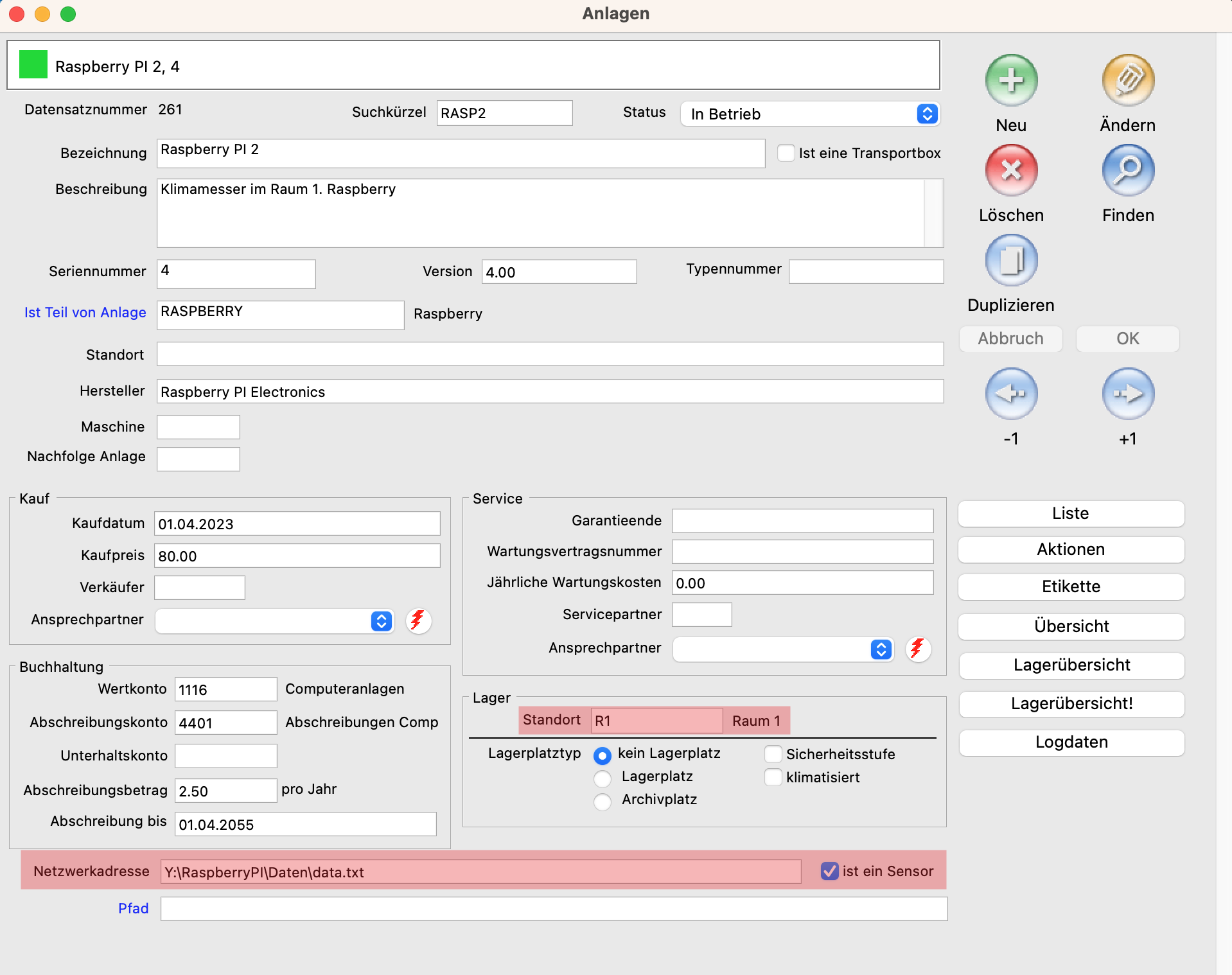Go to next record with +1 arrow
The width and height of the screenshot is (1232, 975).
pyautogui.click(x=1127, y=394)
